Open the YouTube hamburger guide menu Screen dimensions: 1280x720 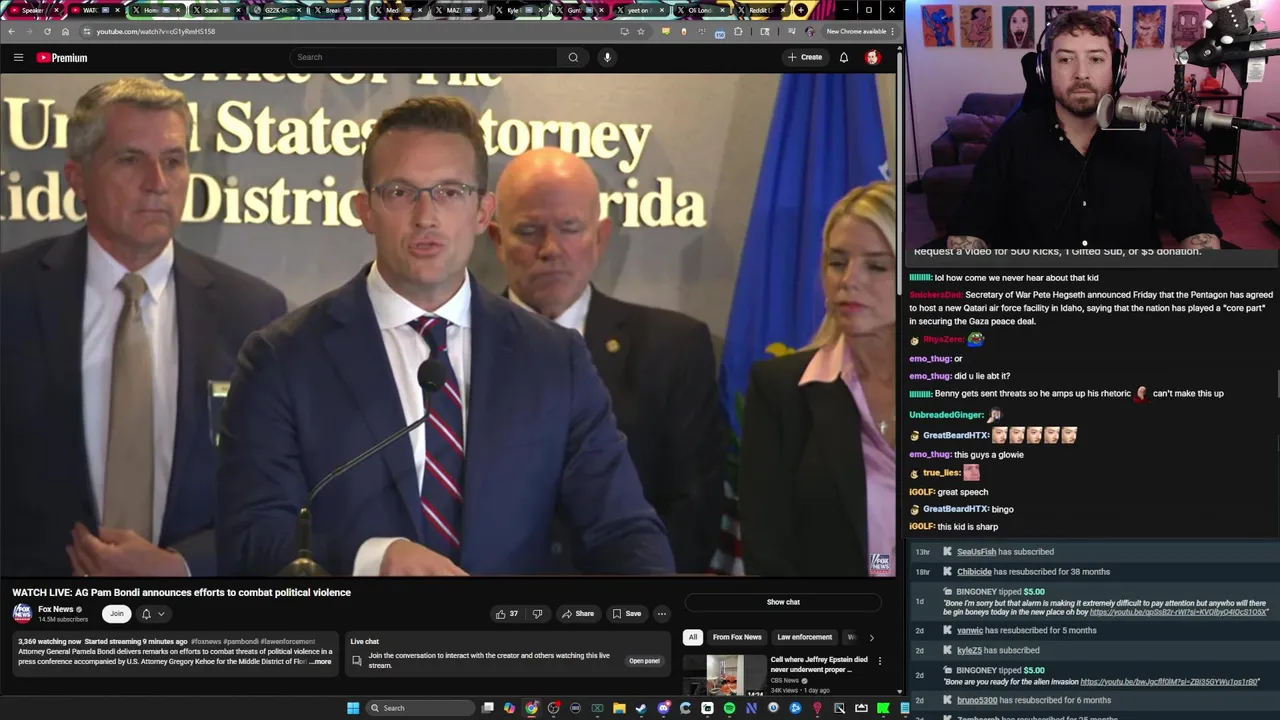[18, 57]
